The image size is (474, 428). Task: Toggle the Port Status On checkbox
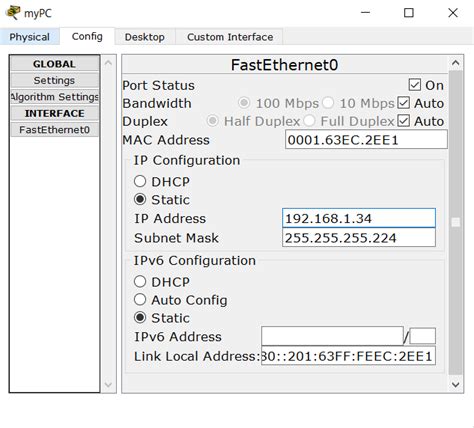[414, 85]
